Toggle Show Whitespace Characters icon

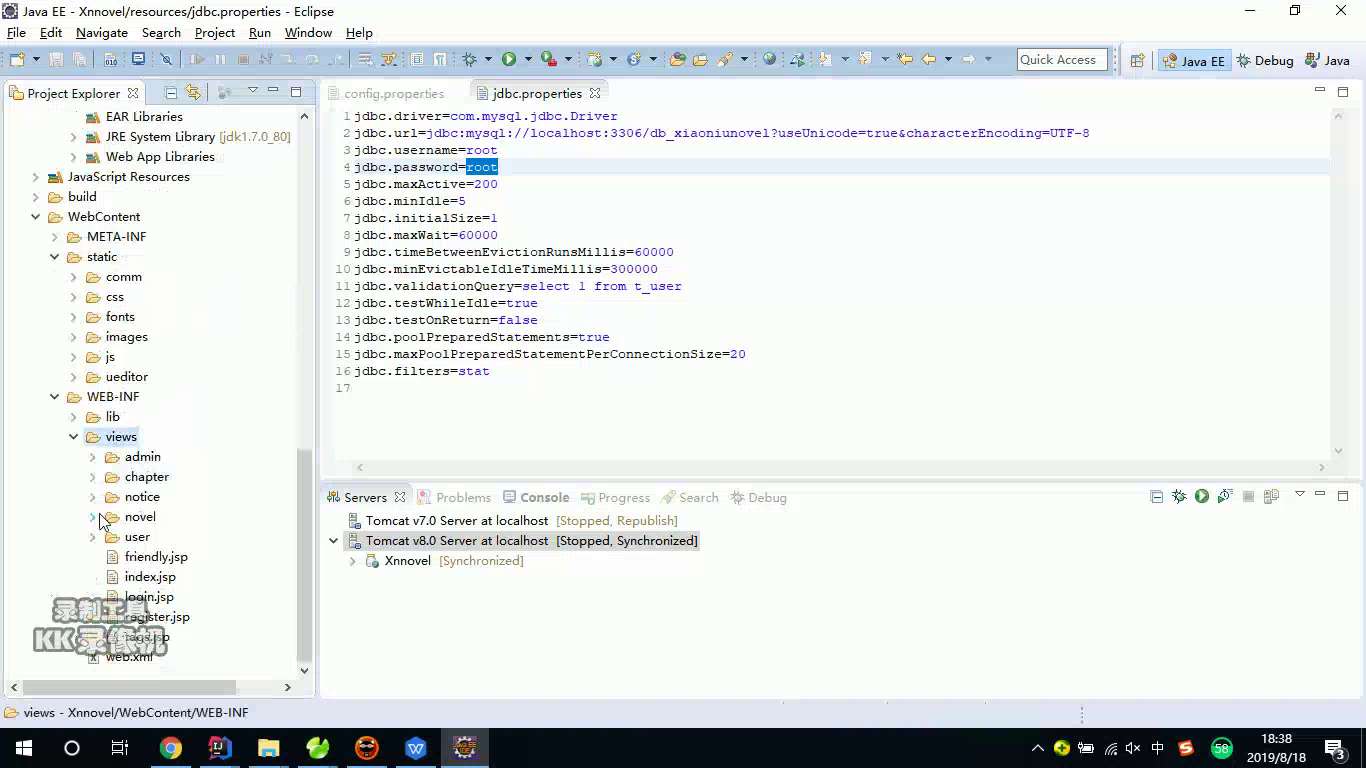(x=440, y=60)
